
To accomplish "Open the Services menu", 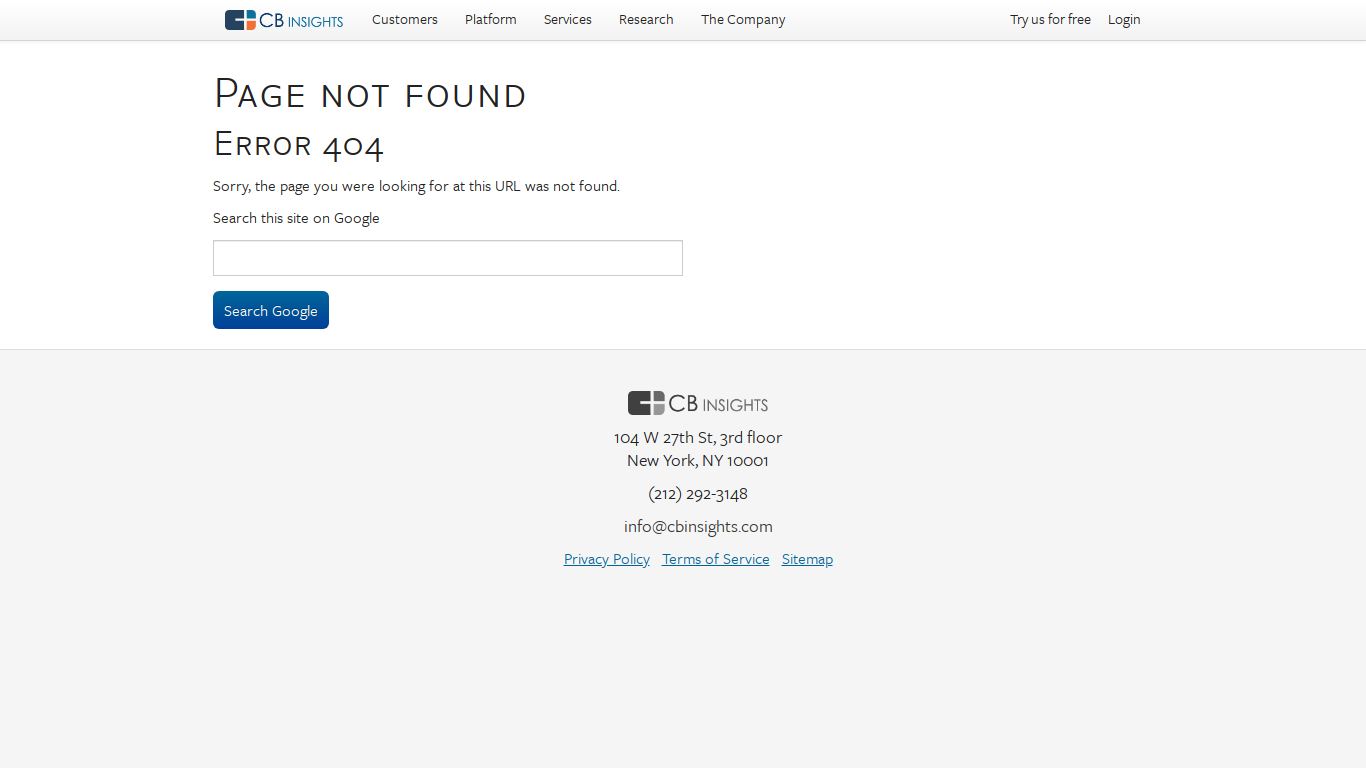I will click(x=568, y=20).
